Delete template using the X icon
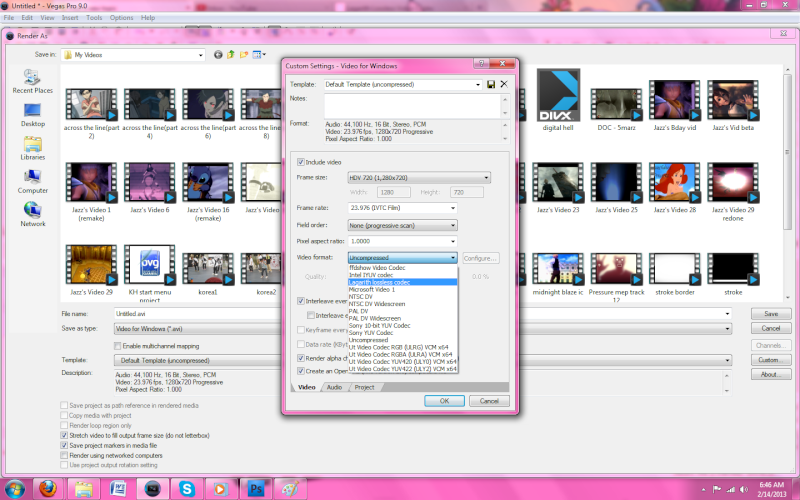Image resolution: width=800 pixels, height=500 pixels. pos(504,84)
